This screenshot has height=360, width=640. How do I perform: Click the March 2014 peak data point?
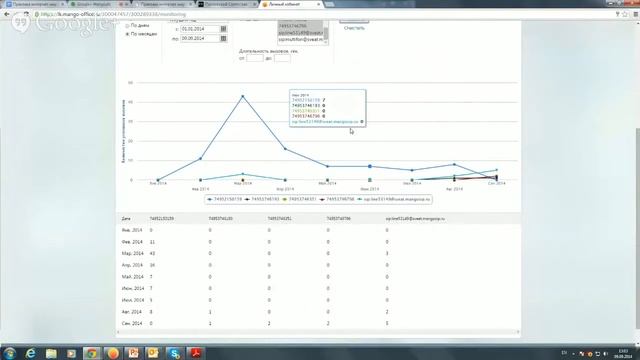pyautogui.click(x=243, y=96)
